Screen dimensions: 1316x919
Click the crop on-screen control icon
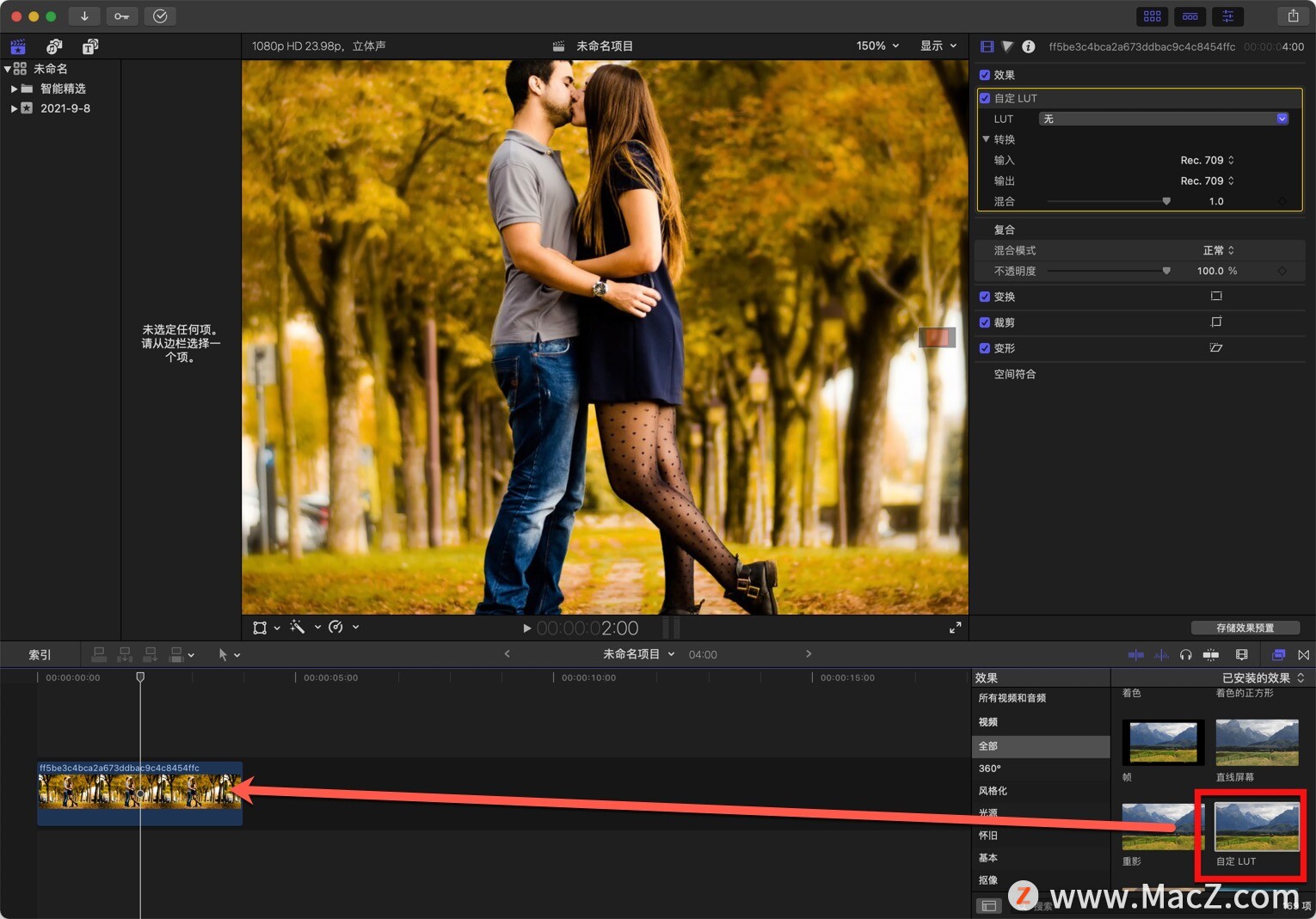pyautogui.click(x=1216, y=322)
